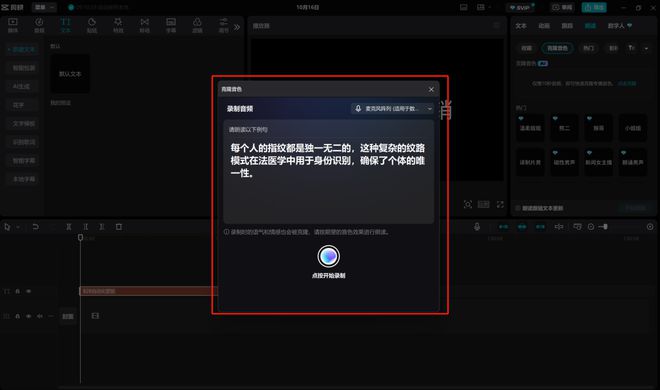The image size is (660, 390).
Task: Click the fullscreen preview icon
Action: (x=500, y=204)
